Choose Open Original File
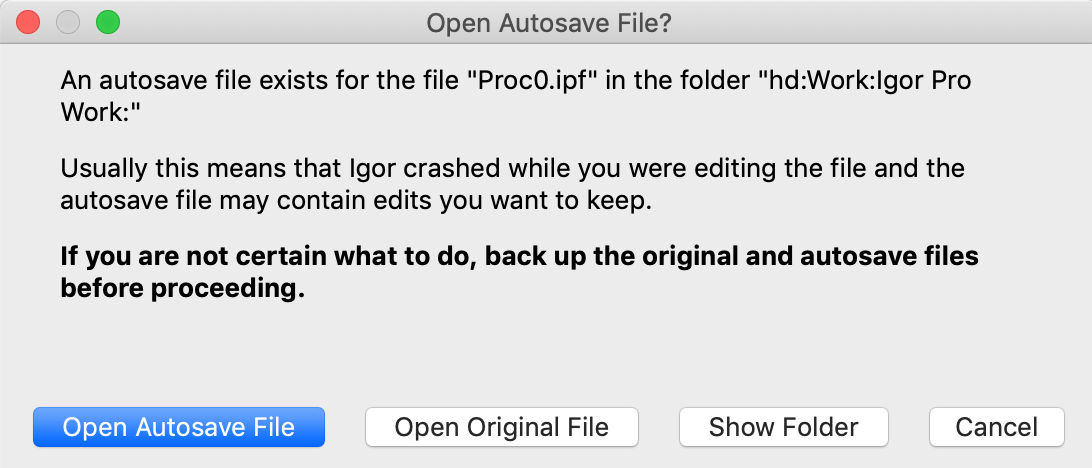This screenshot has width=1092, height=468. tap(501, 427)
